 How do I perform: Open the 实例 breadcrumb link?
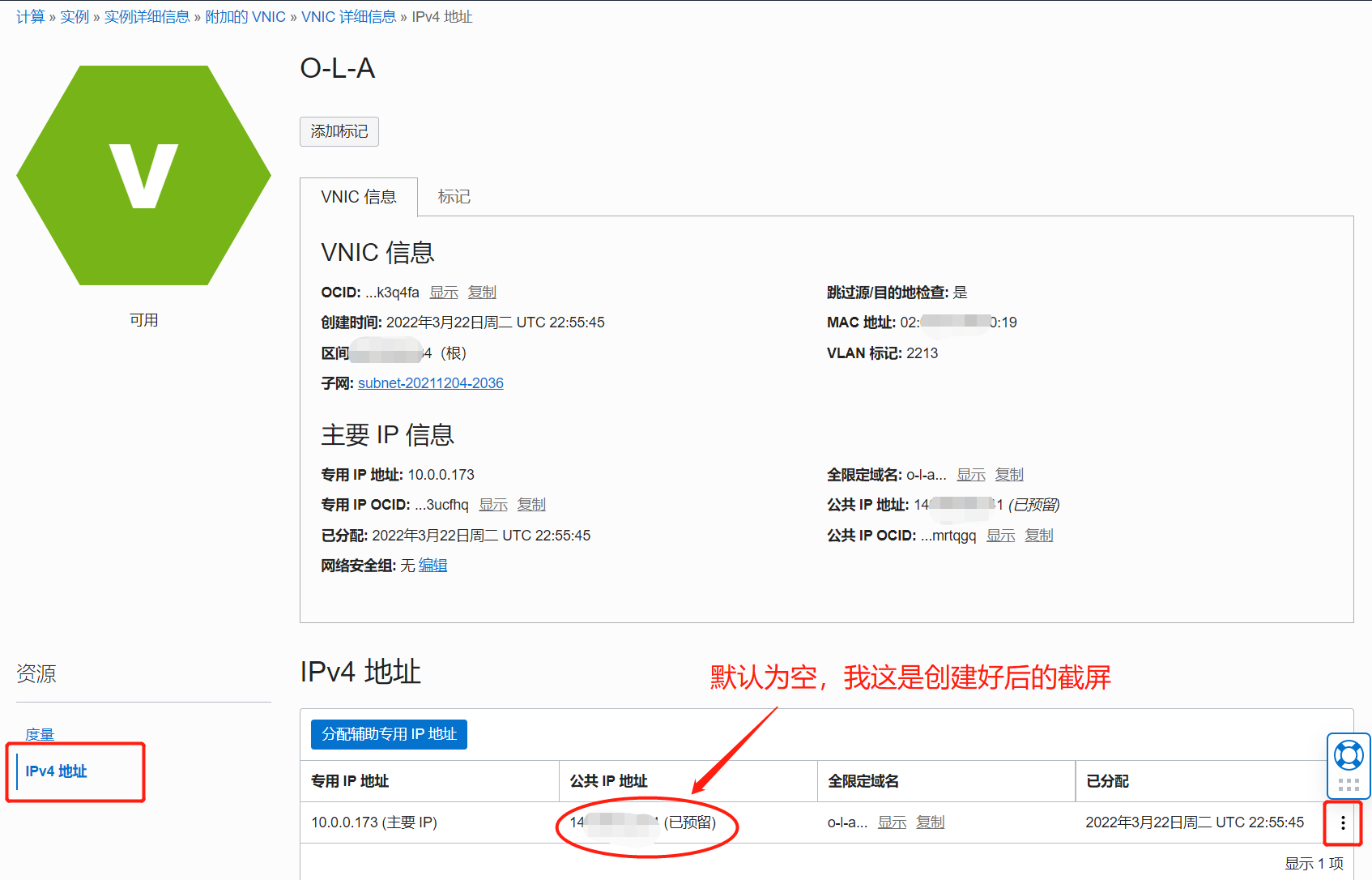coord(75,16)
